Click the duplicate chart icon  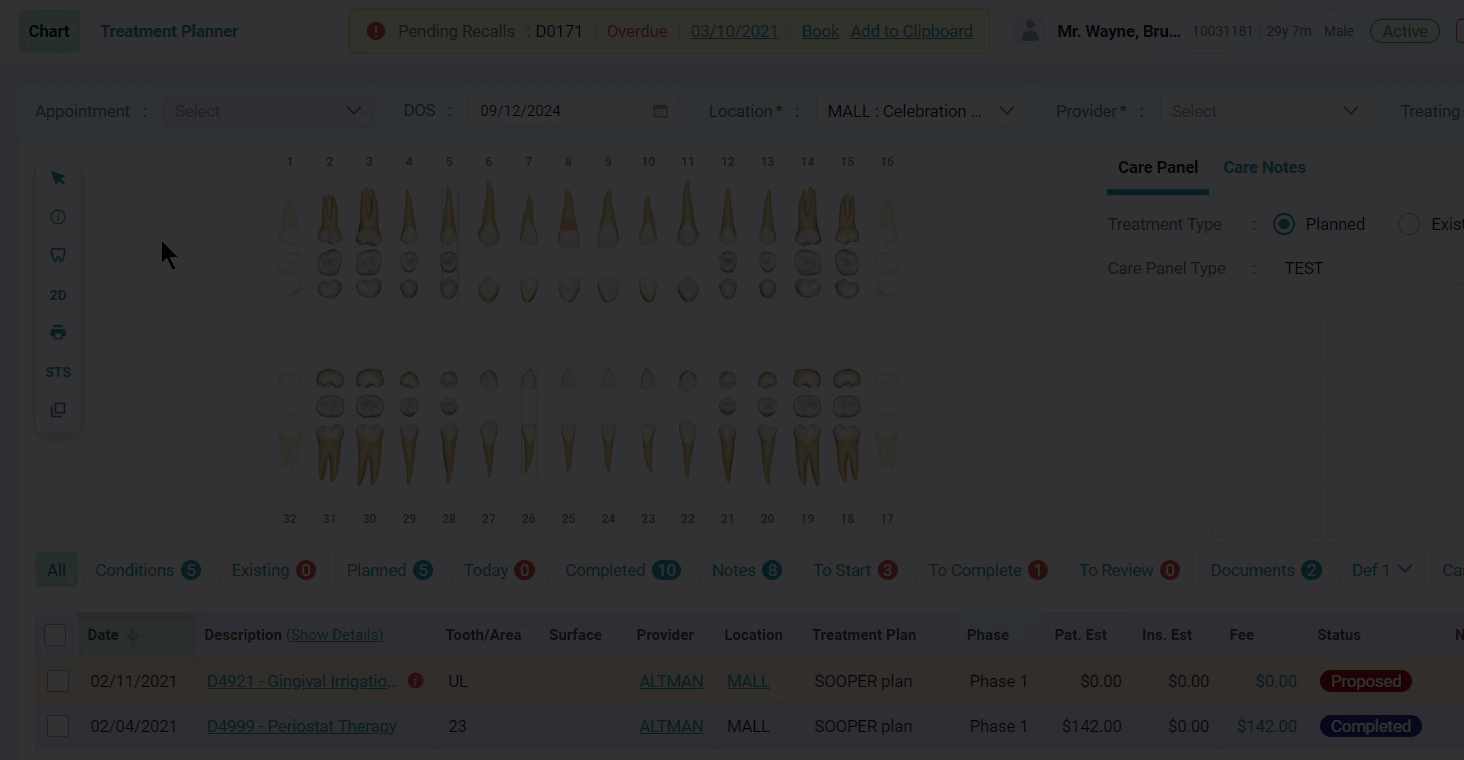tap(57, 409)
